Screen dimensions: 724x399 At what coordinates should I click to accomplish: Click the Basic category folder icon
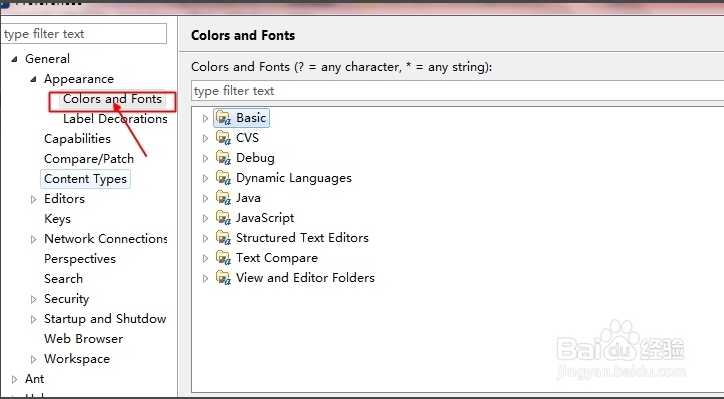pyautogui.click(x=223, y=118)
